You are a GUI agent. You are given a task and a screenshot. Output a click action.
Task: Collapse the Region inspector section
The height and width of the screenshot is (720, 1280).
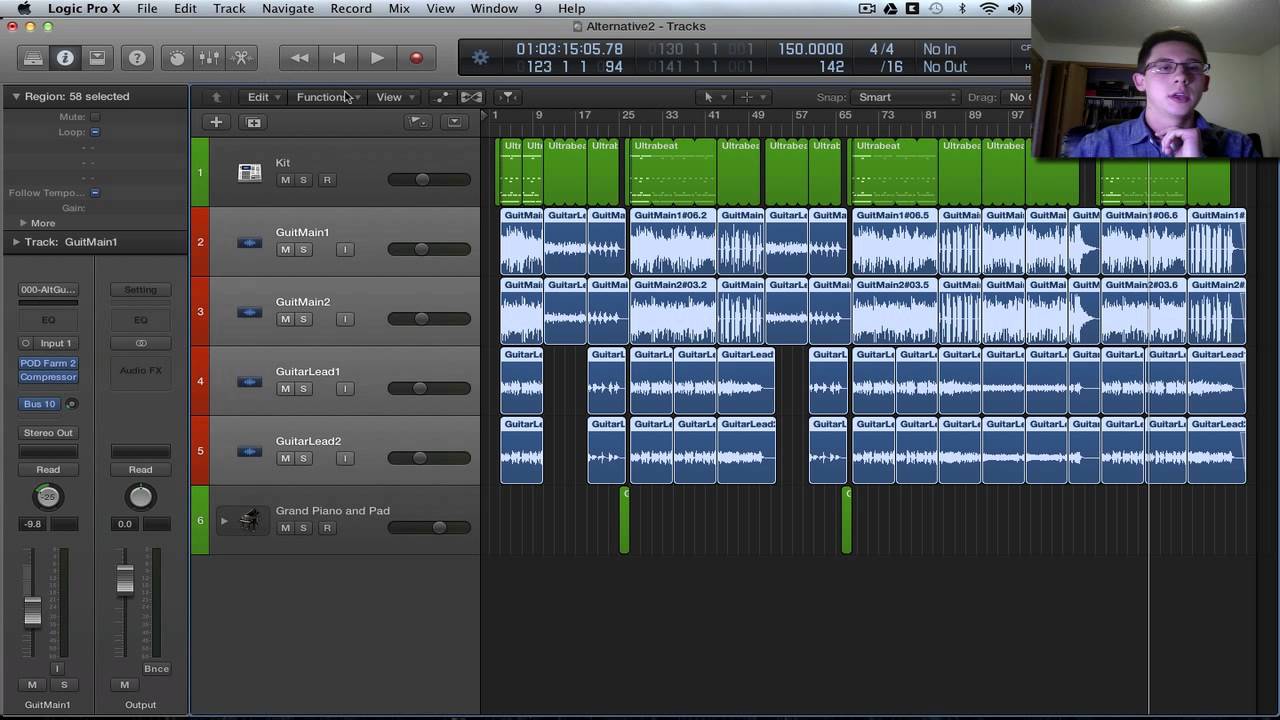[16, 96]
